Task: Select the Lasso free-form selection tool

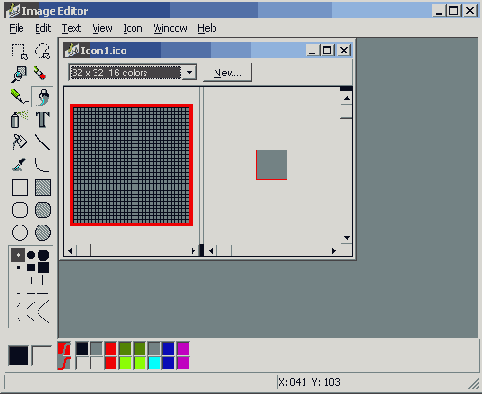Action: coord(43,51)
